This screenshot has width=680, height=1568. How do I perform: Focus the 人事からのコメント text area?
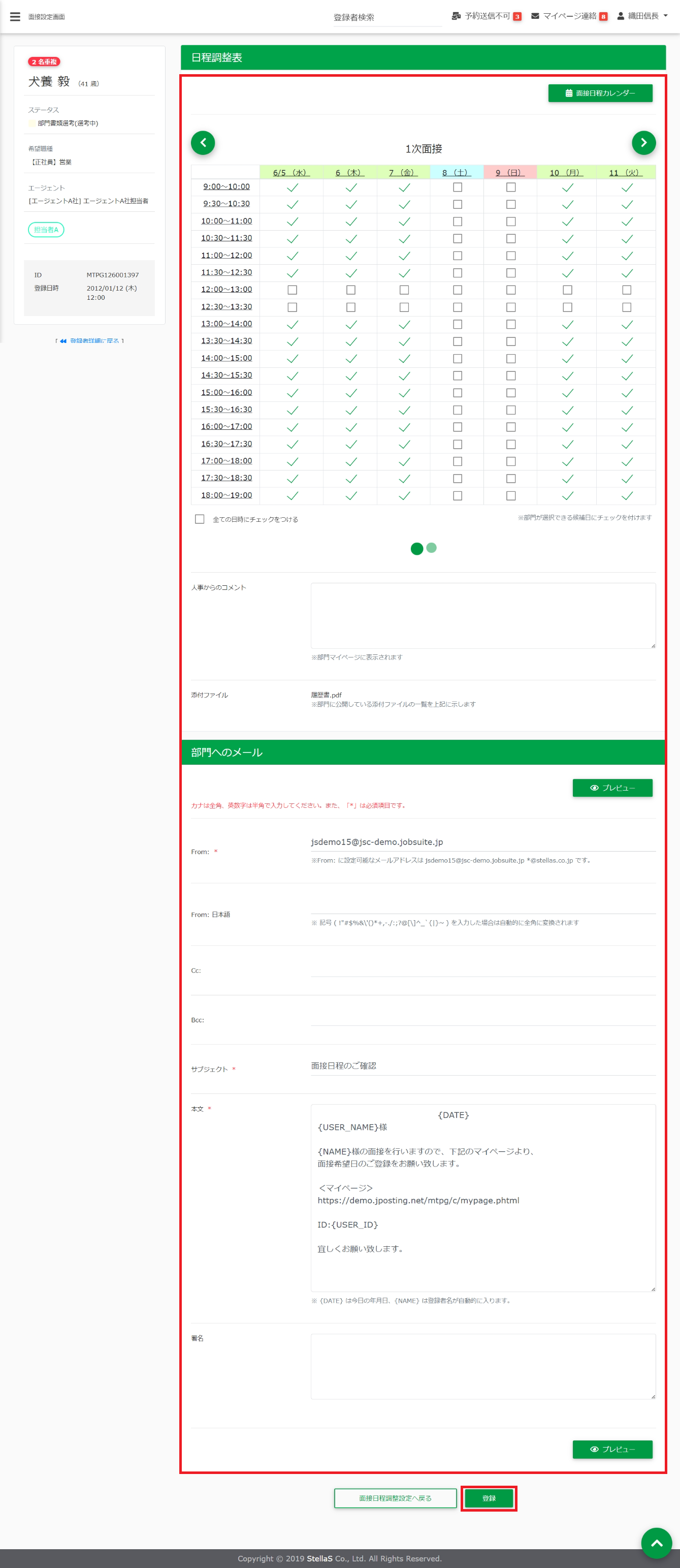coord(483,615)
